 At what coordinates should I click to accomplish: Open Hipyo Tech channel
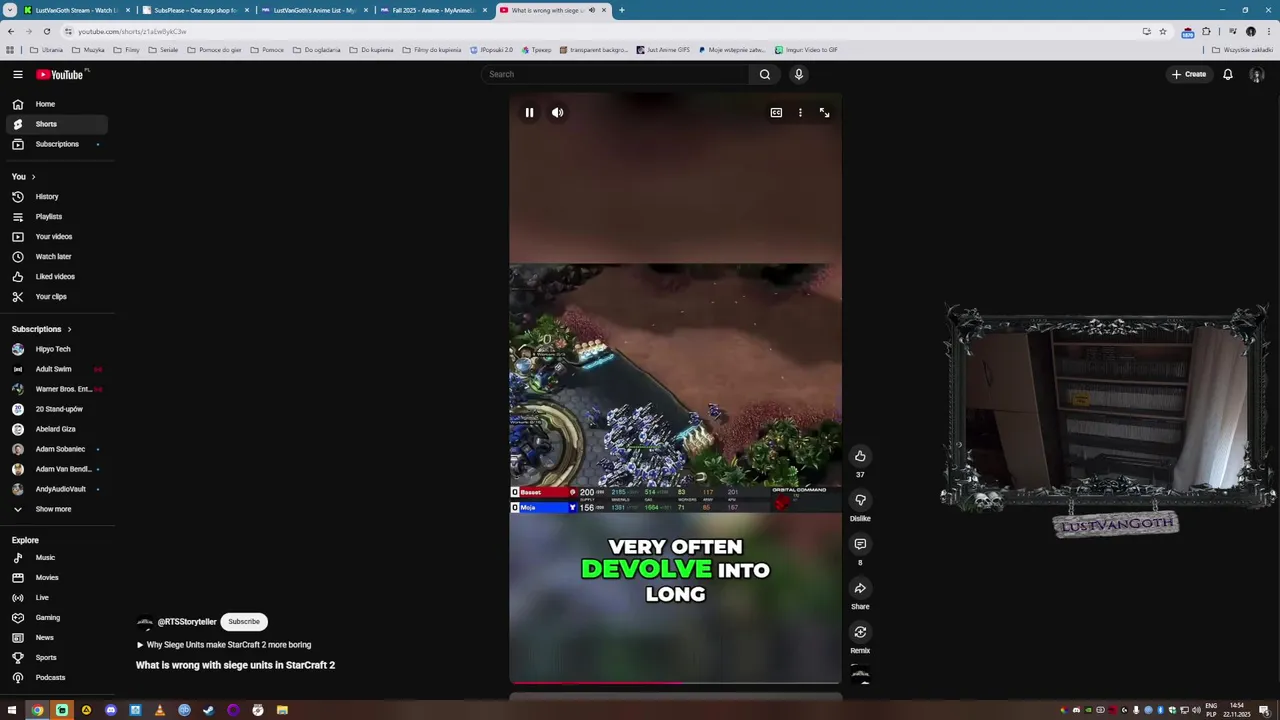click(55, 349)
